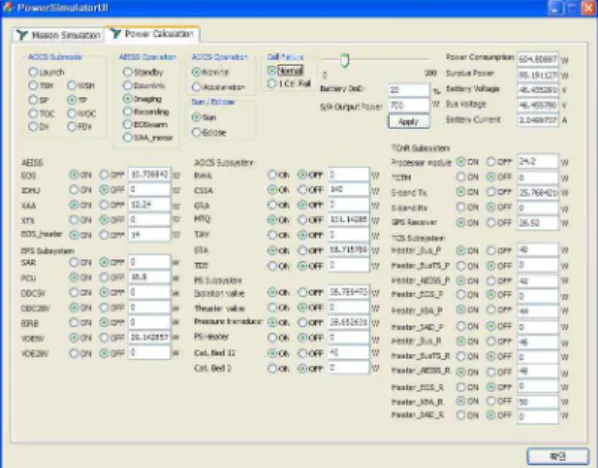Click the PowerSimulatorUI title bar icon
The width and height of the screenshot is (598, 468).
point(8,8)
